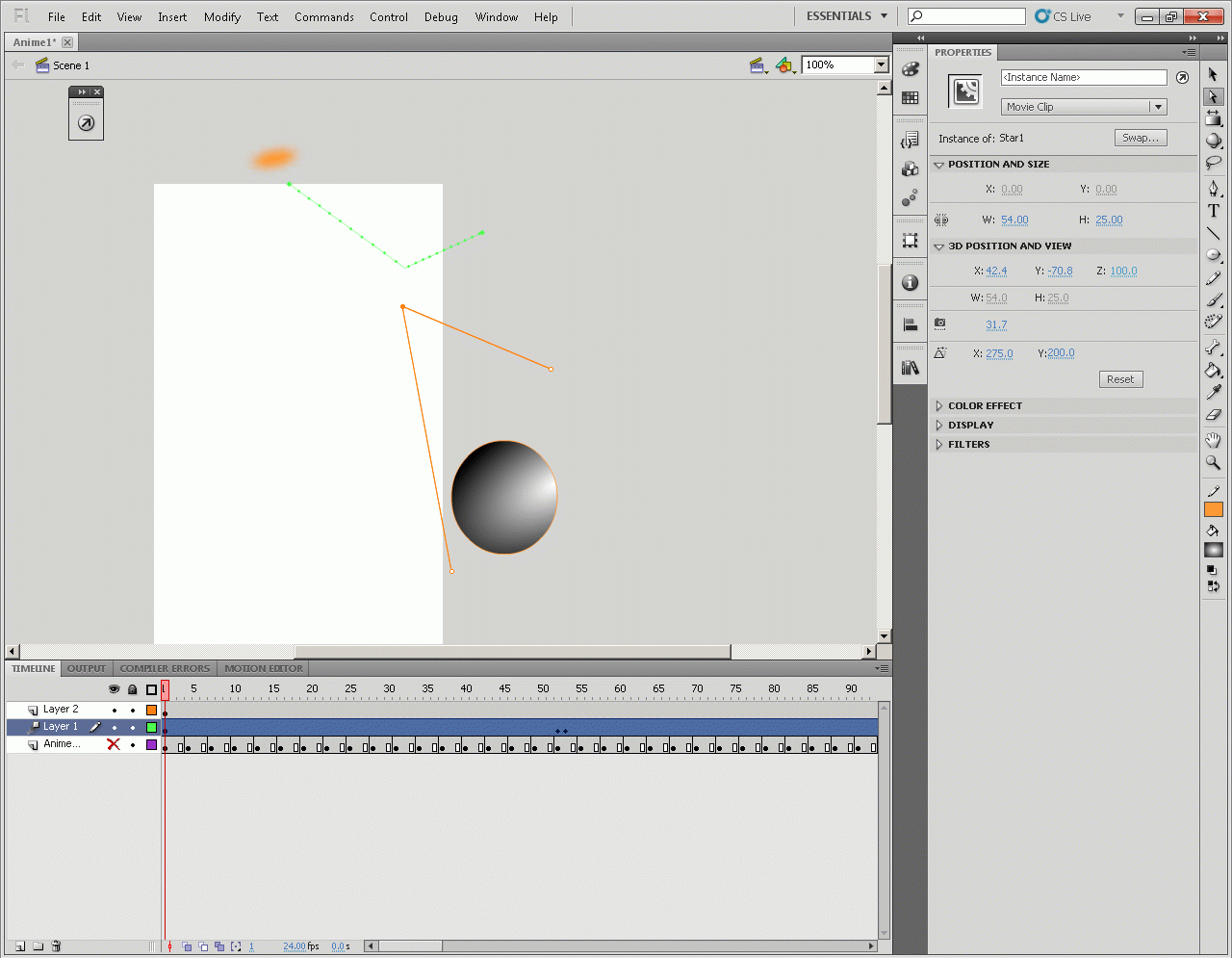Open the orange stroke color swatch
Screen dimensions: 1232x958
(x=1213, y=510)
